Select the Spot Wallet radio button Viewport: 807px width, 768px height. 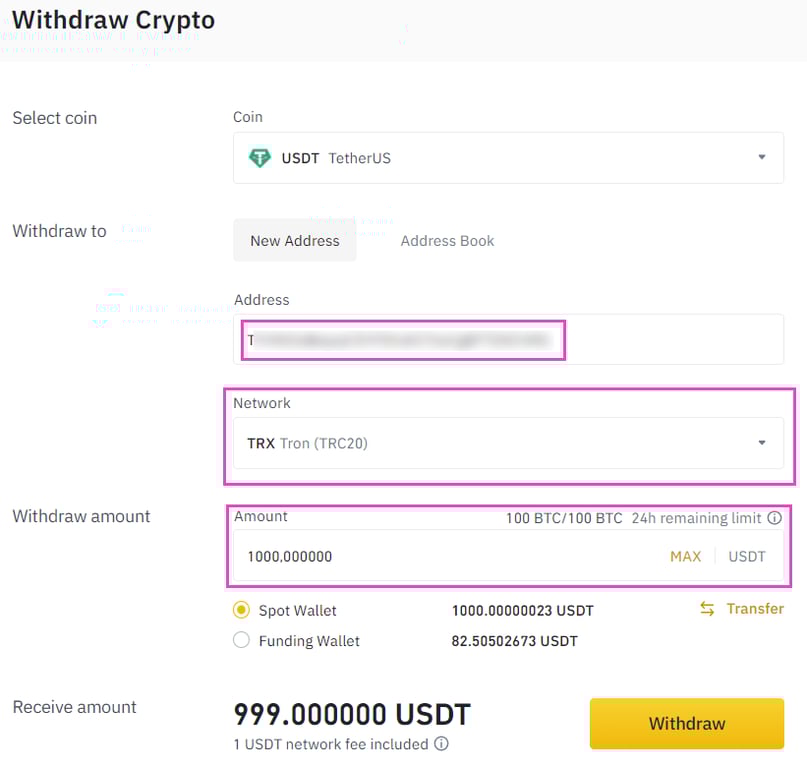[x=240, y=610]
